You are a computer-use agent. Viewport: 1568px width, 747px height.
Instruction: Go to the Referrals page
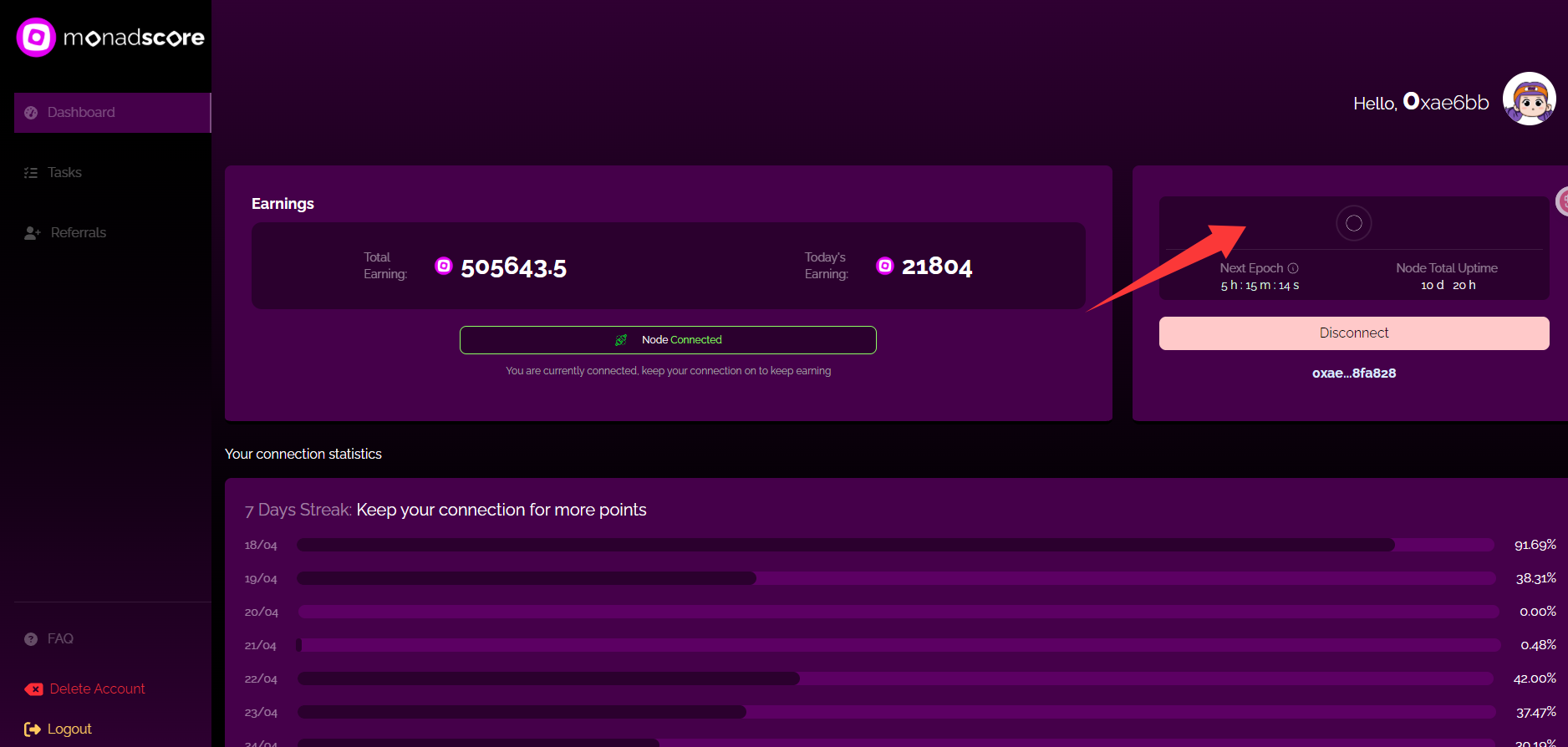click(x=78, y=233)
